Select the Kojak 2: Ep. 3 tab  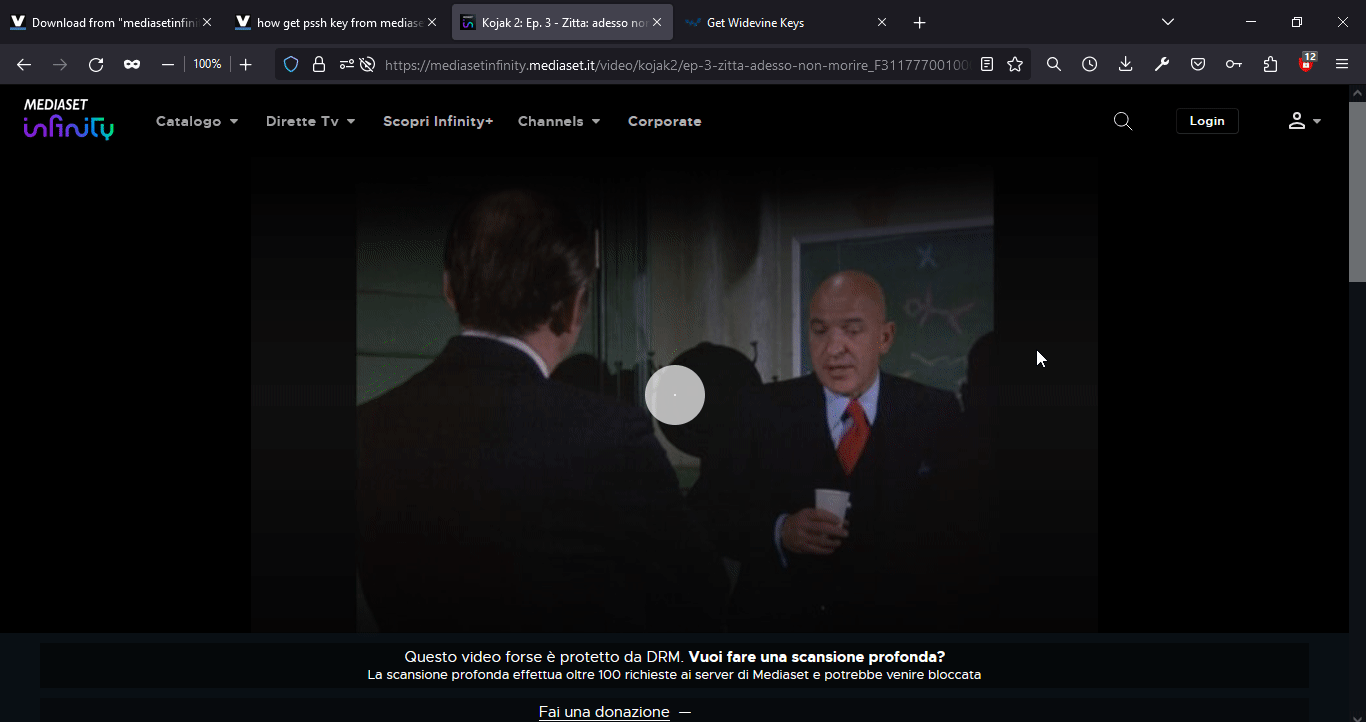click(562, 22)
